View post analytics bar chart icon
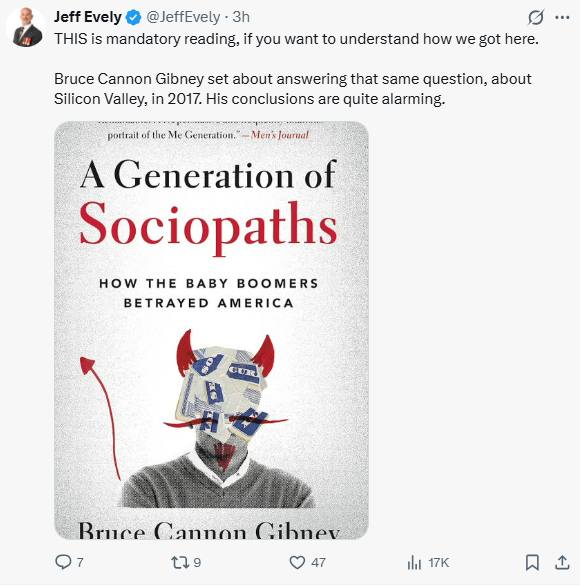580x586 pixels. [x=414, y=562]
